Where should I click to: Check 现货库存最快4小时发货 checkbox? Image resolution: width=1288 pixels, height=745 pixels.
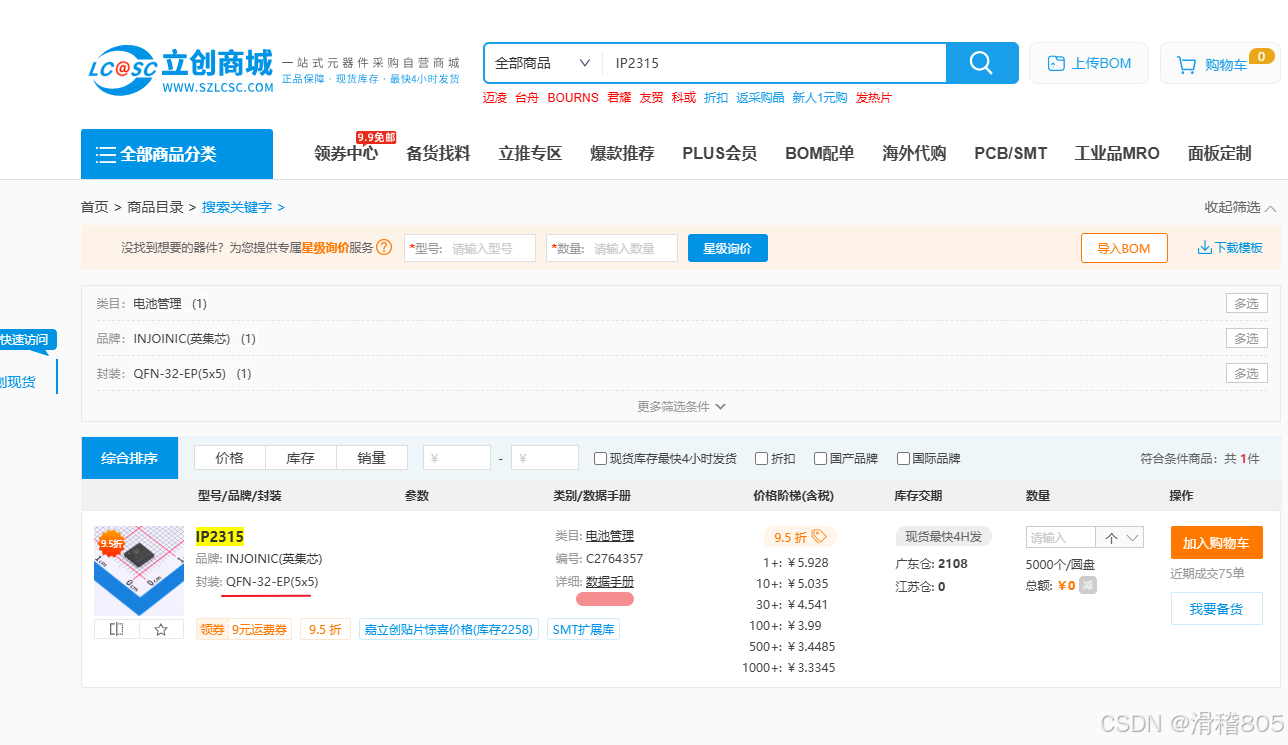pyautogui.click(x=600, y=458)
